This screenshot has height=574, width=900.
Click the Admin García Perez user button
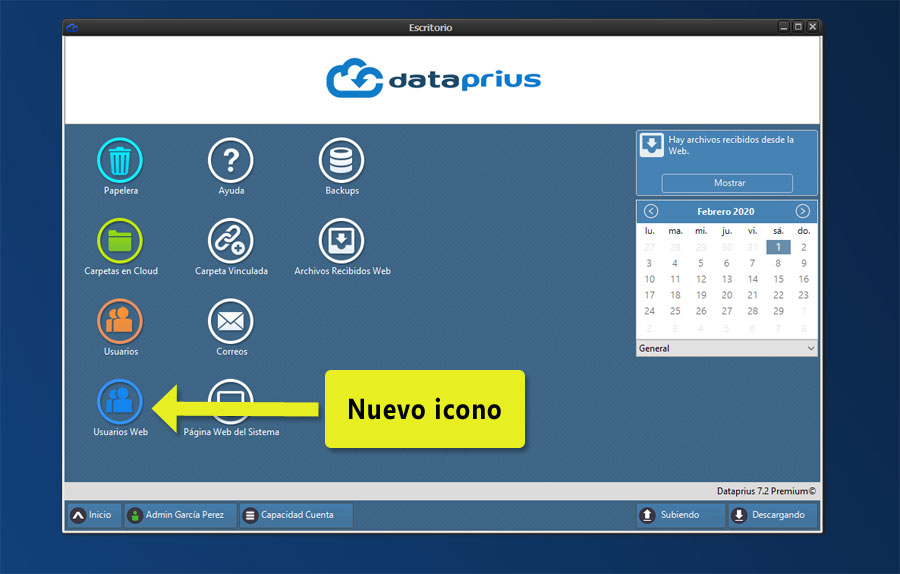point(180,515)
